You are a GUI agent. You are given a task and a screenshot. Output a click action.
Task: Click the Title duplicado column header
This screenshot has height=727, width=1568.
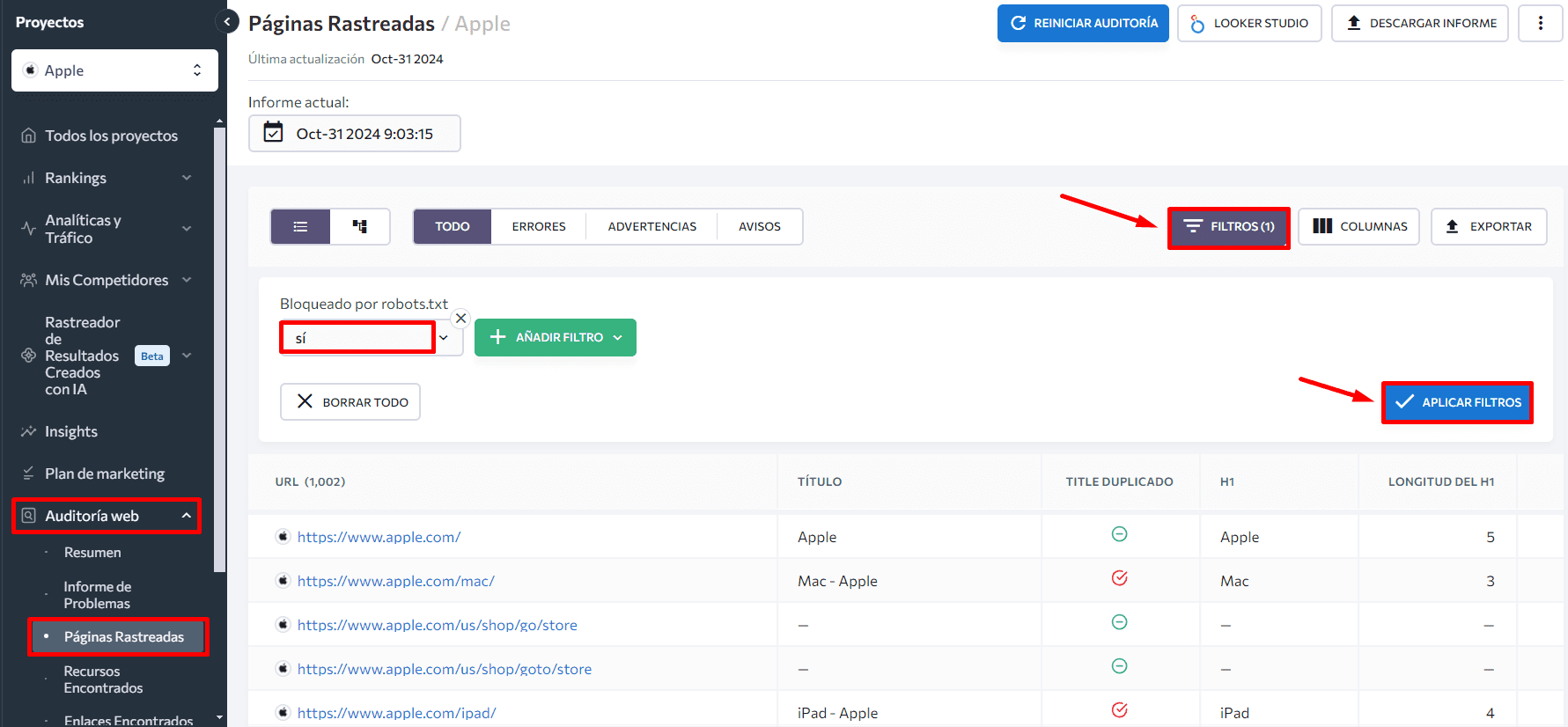click(x=1120, y=481)
